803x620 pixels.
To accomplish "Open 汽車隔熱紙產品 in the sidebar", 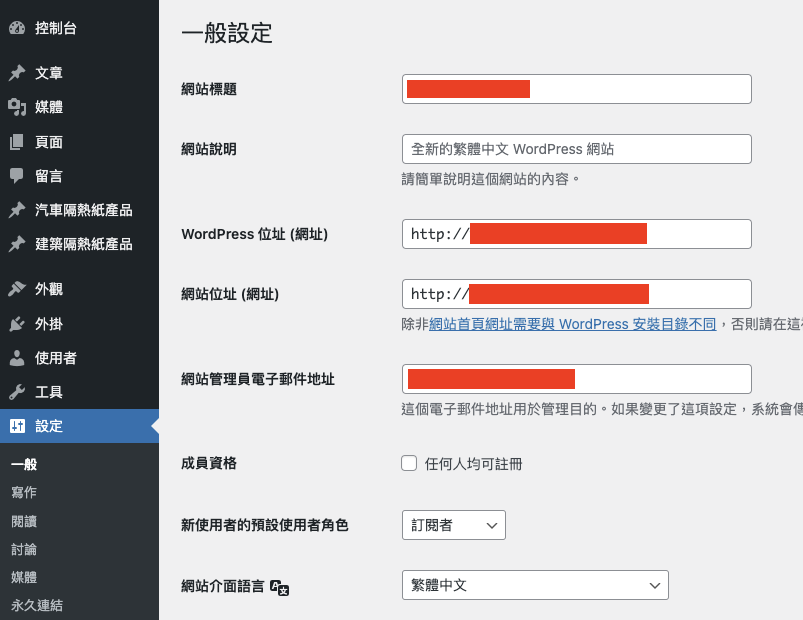I will [x=83, y=210].
